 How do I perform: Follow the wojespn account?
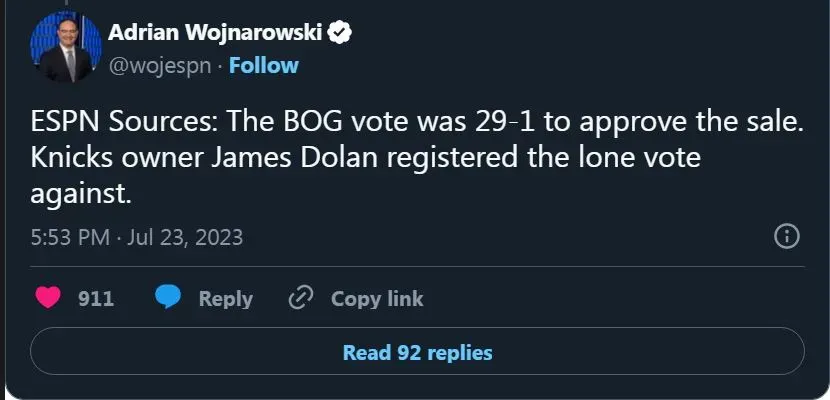264,66
